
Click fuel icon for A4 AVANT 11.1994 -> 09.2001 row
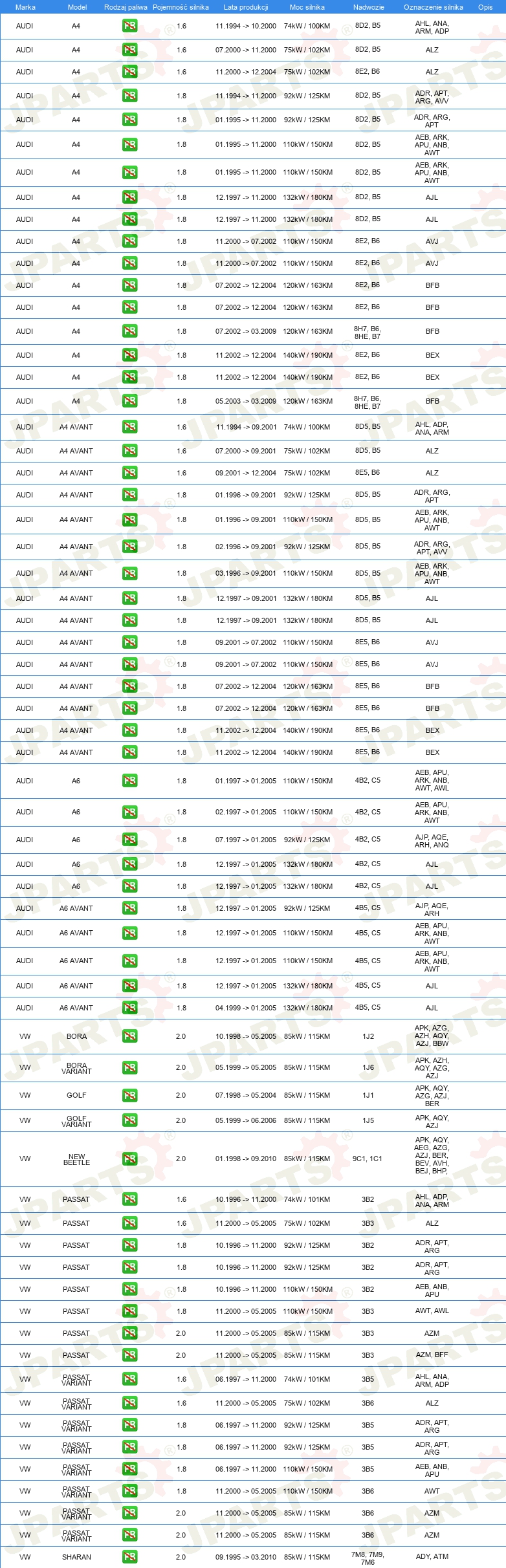tap(129, 427)
